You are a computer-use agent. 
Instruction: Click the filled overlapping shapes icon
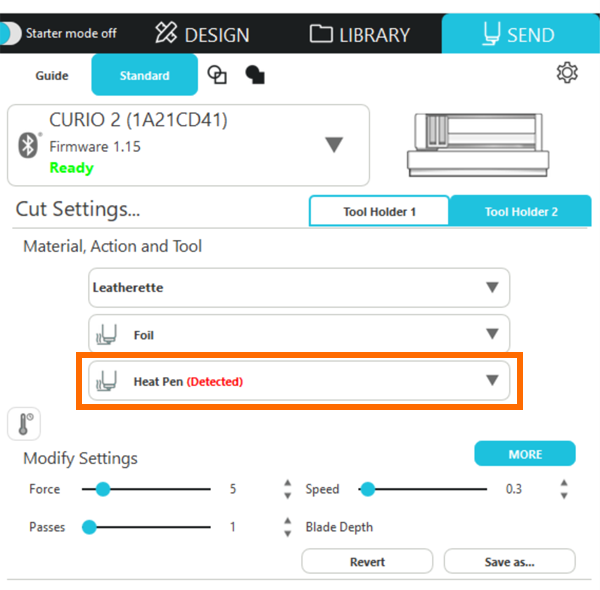click(x=254, y=75)
